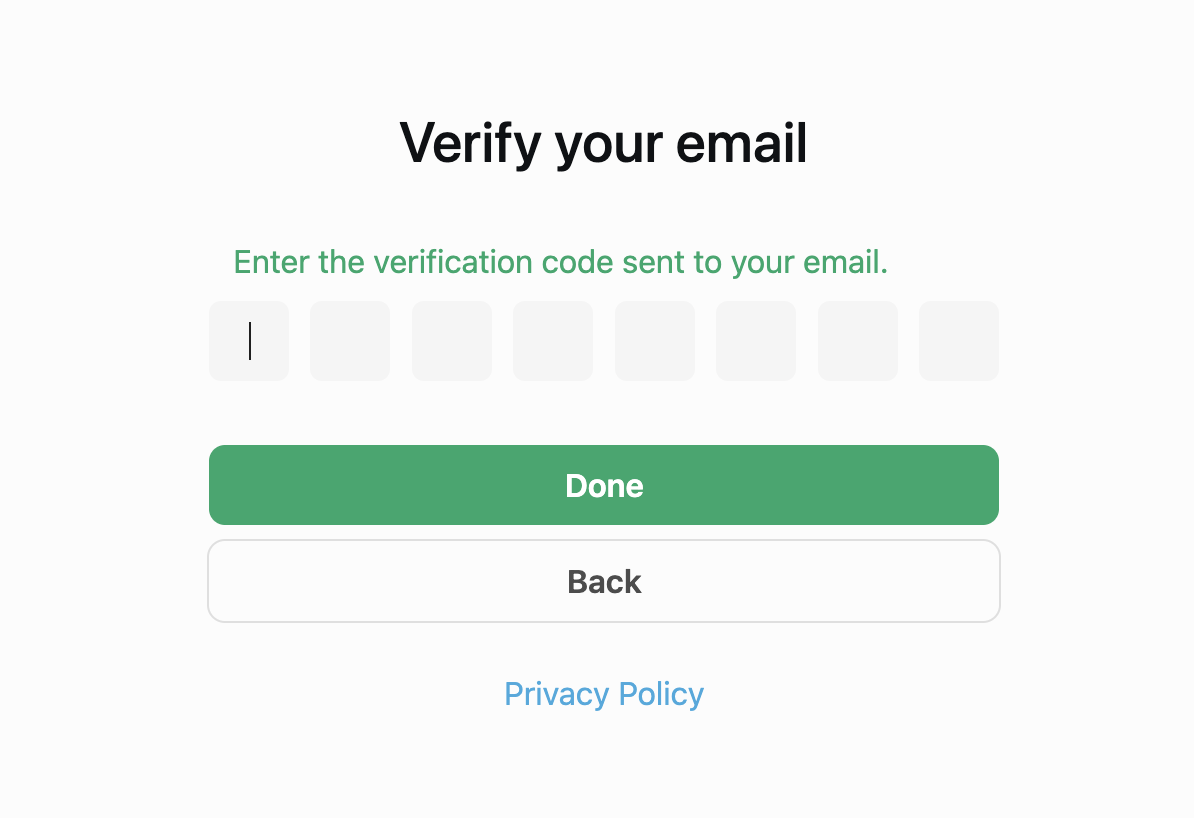Open the Privacy Policy link

[x=604, y=694]
